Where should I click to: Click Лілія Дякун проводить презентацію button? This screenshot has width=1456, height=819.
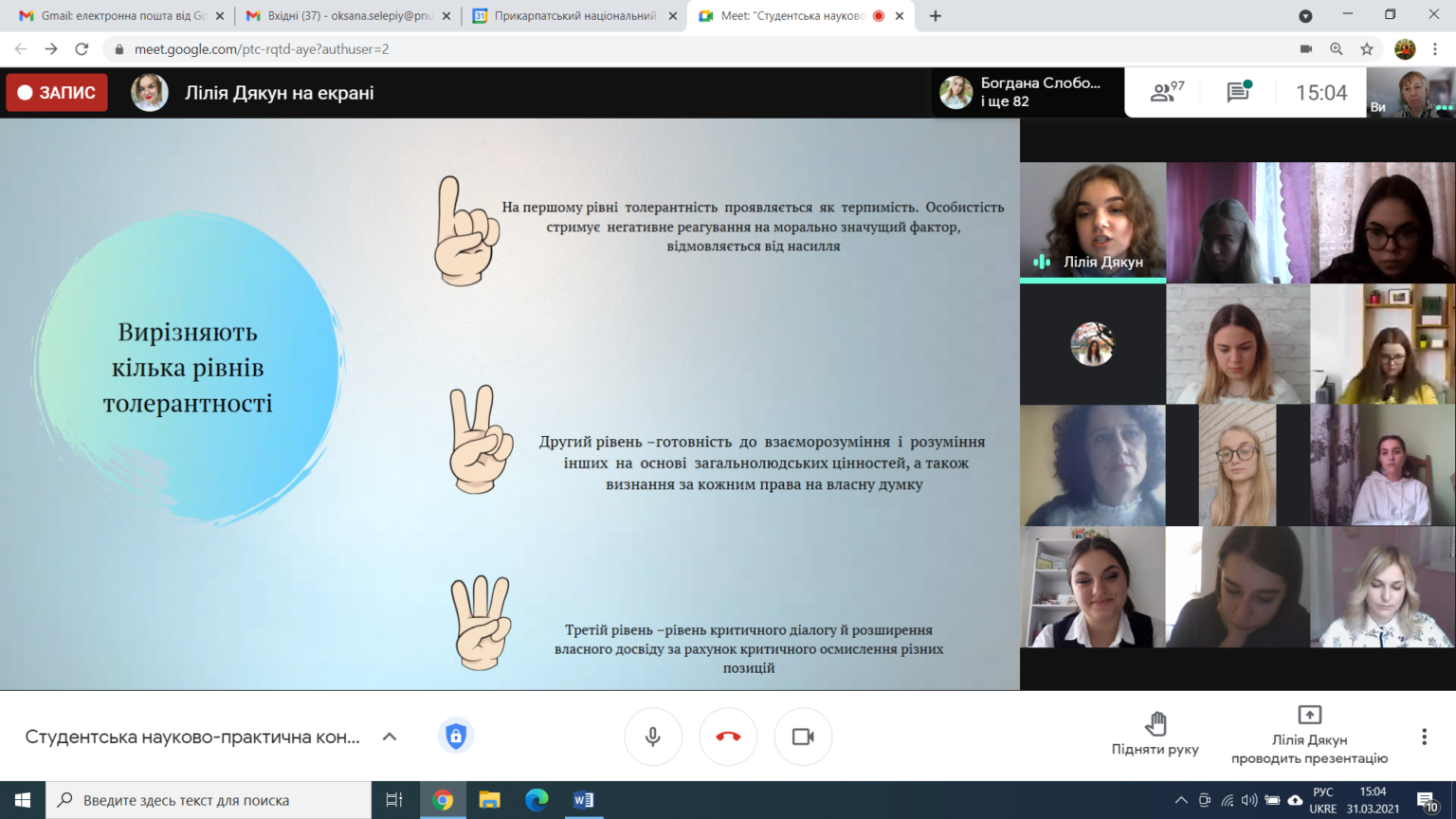coord(1309,736)
